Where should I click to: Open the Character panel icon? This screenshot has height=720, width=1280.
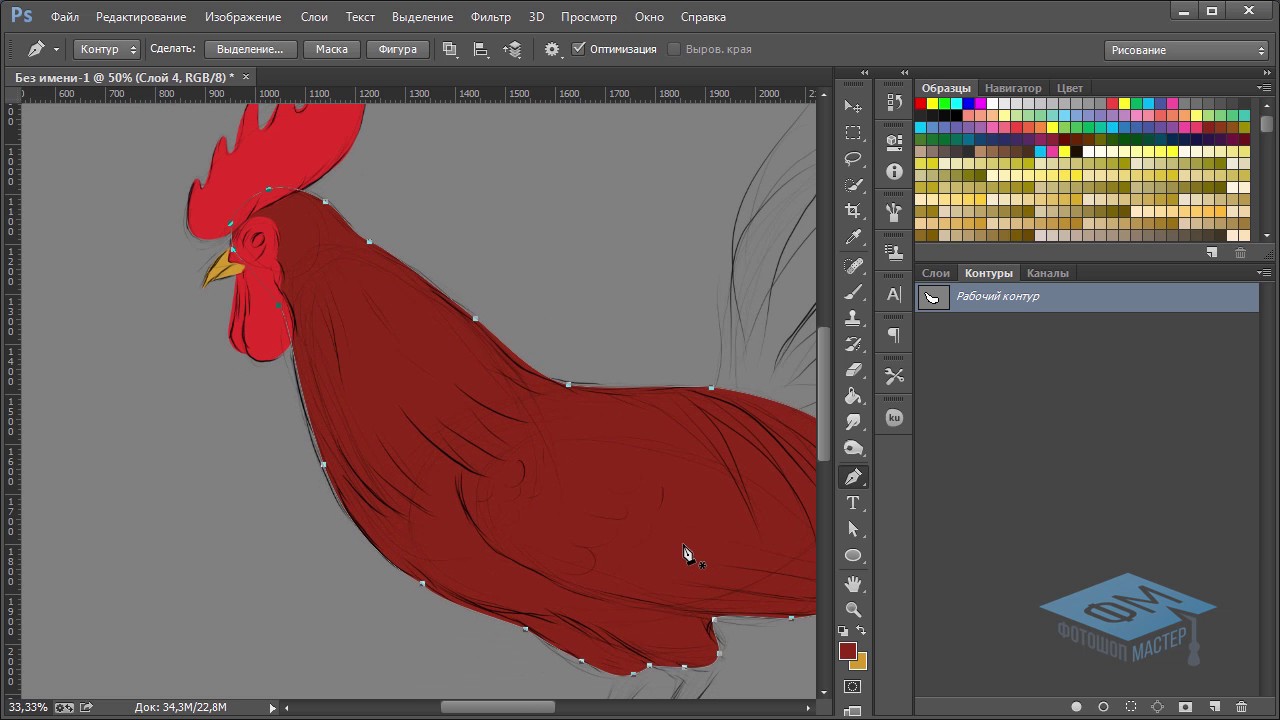[894, 295]
